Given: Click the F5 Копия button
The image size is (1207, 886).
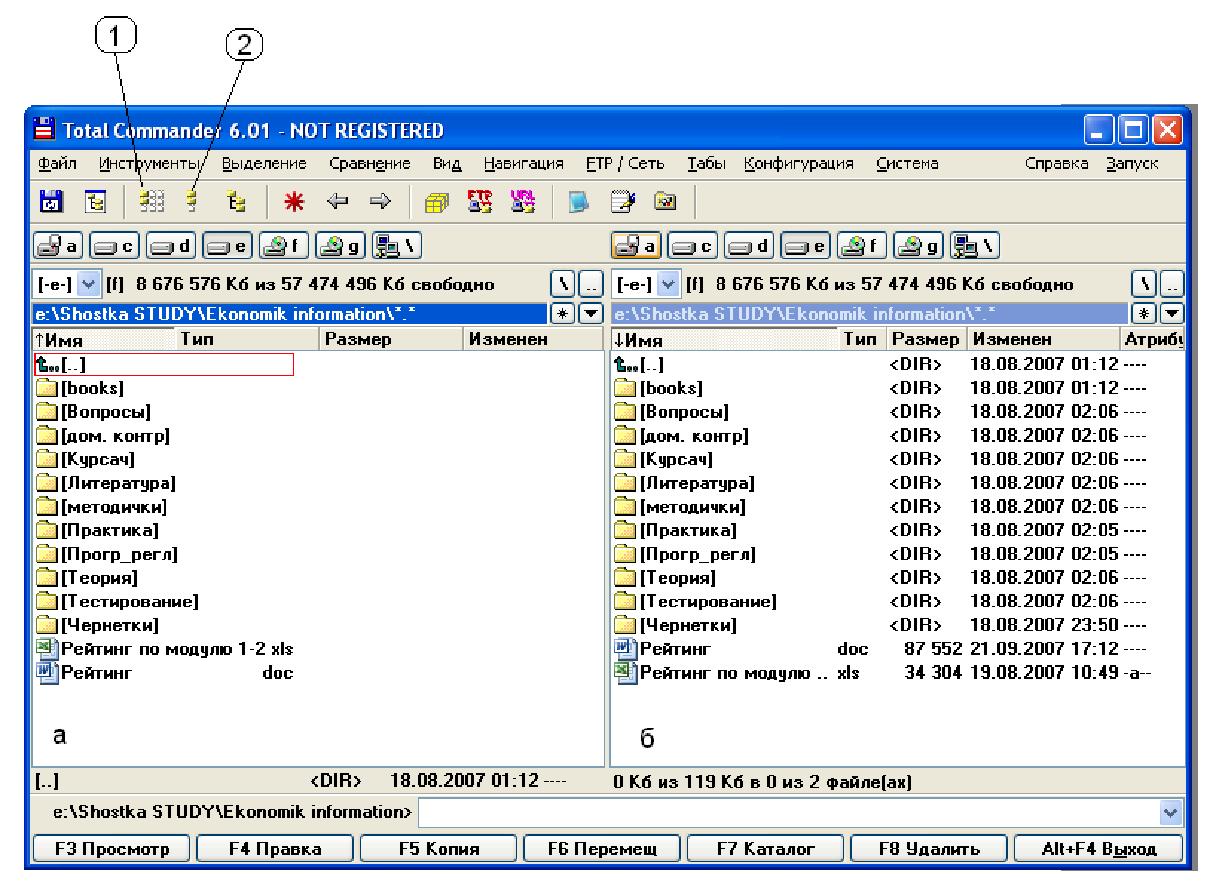Looking at the screenshot, I should tap(438, 849).
